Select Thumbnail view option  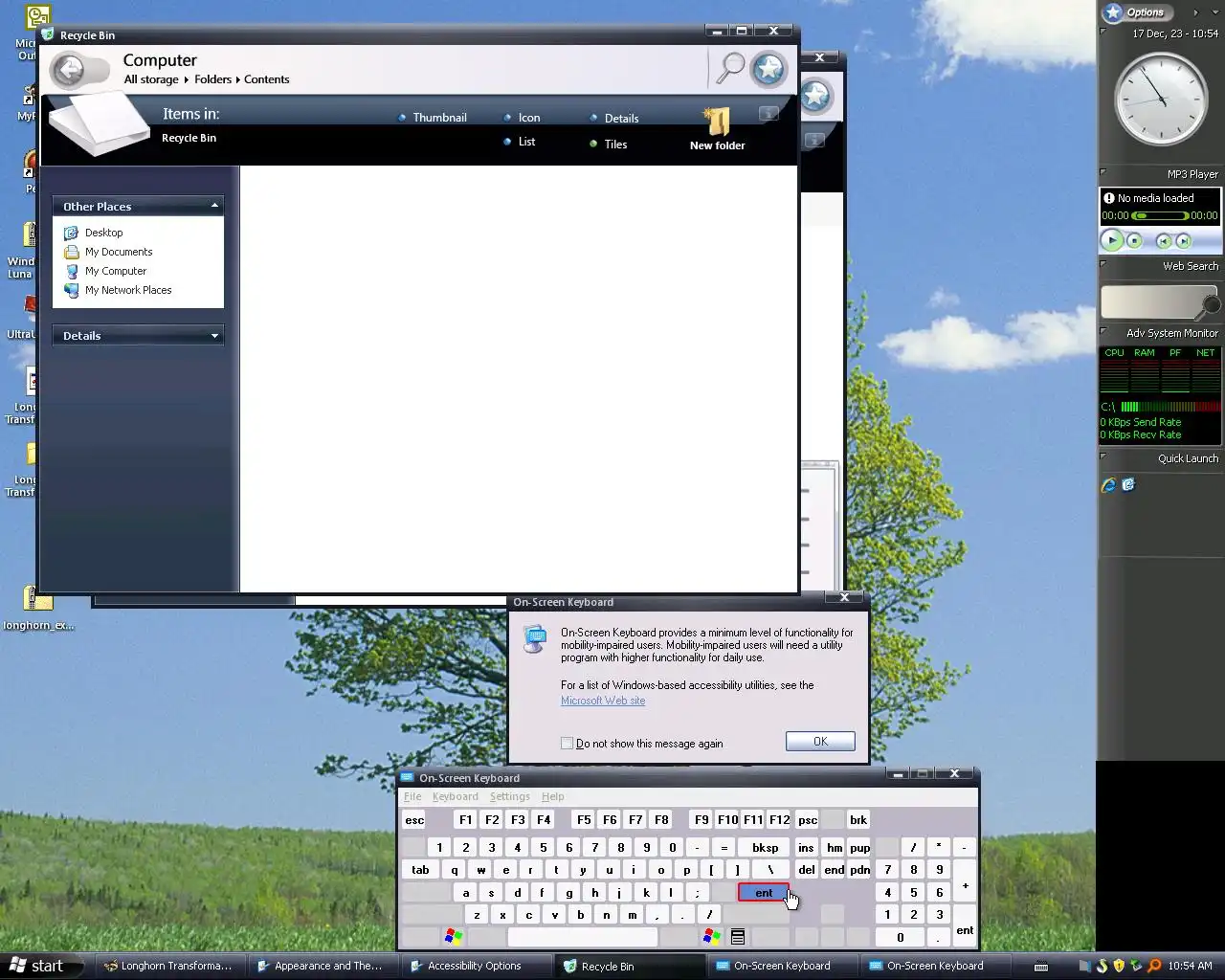coord(433,118)
